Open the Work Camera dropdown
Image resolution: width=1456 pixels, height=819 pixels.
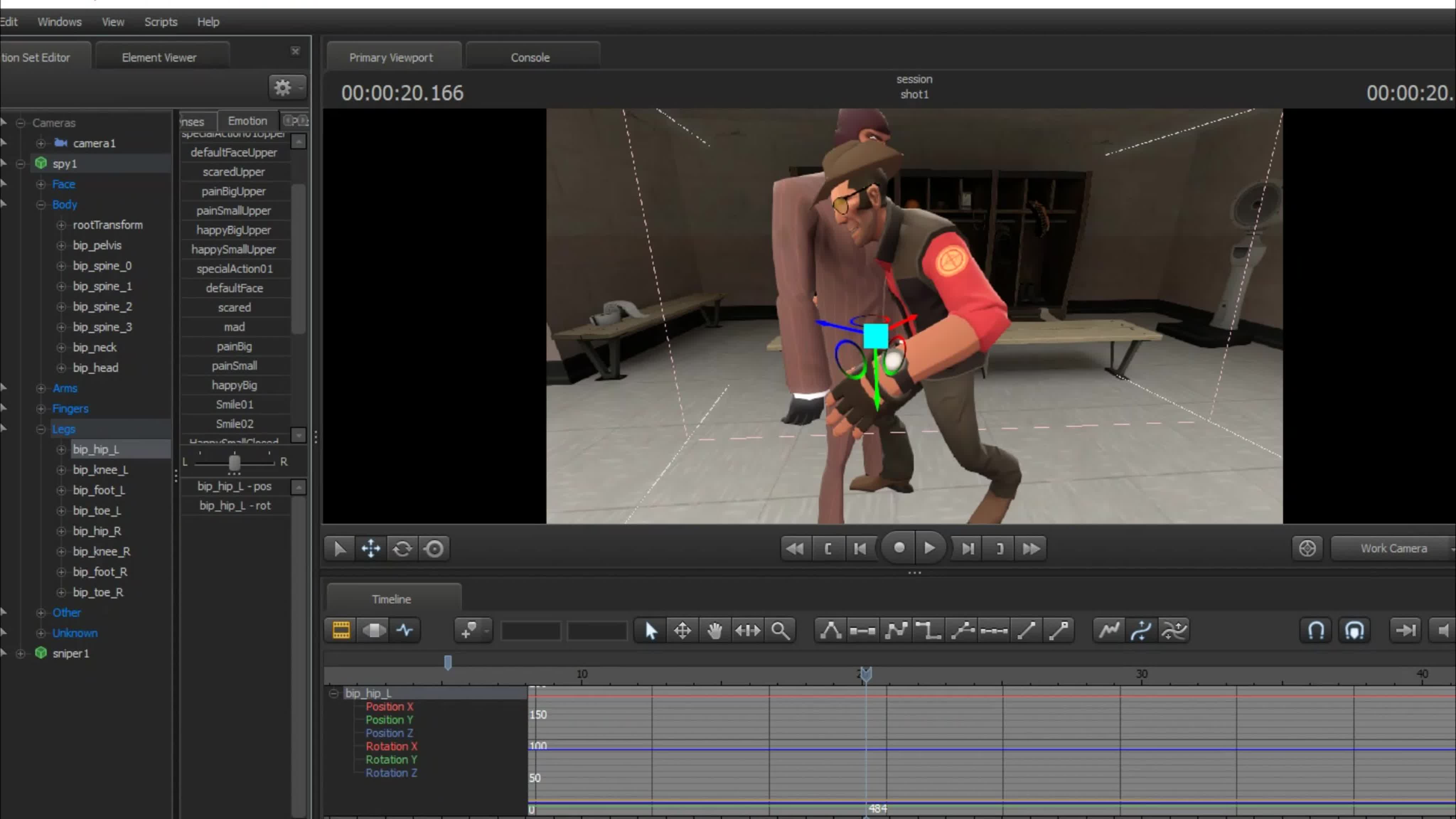(x=1394, y=548)
